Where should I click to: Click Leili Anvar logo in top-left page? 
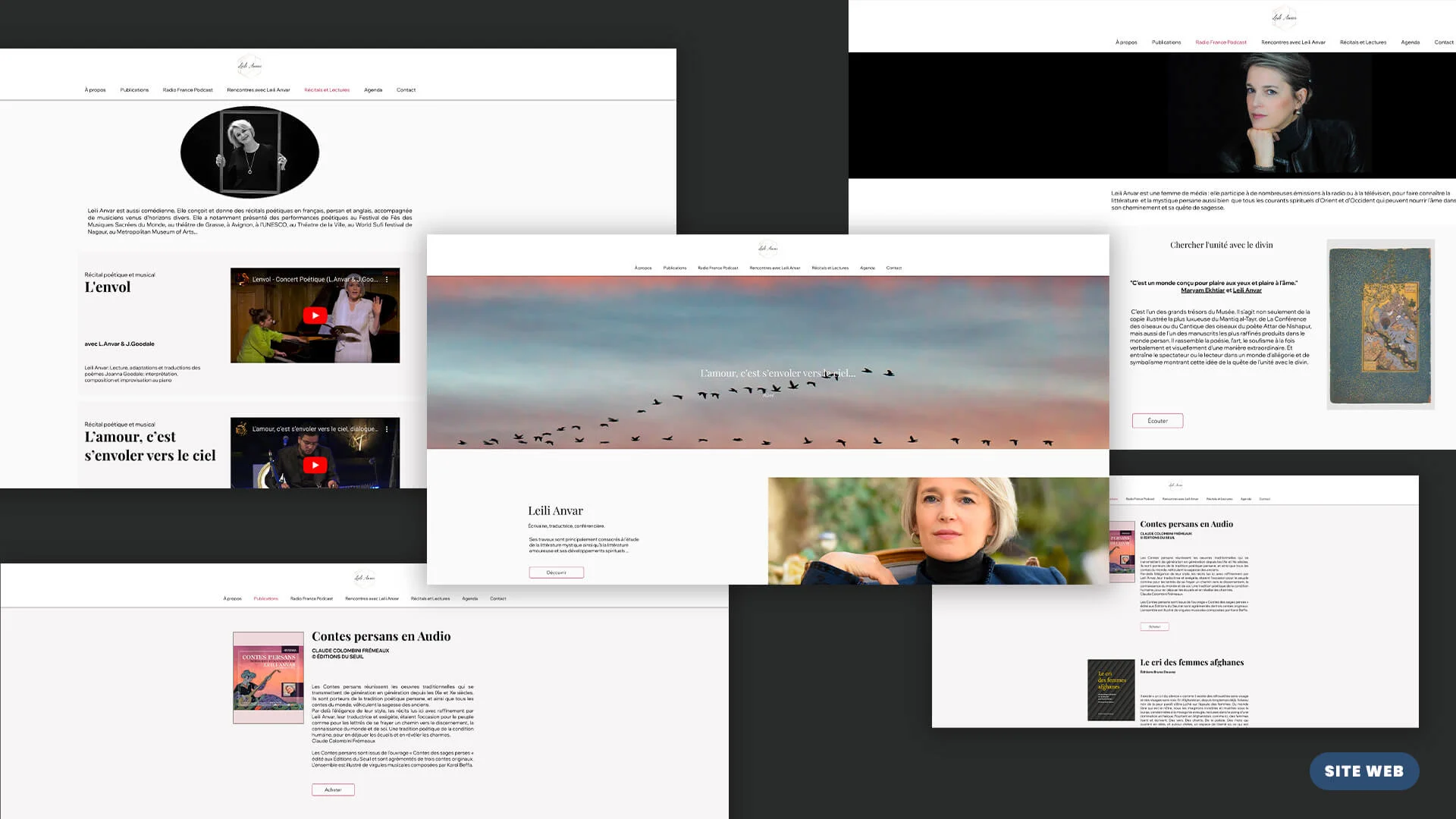(x=249, y=66)
